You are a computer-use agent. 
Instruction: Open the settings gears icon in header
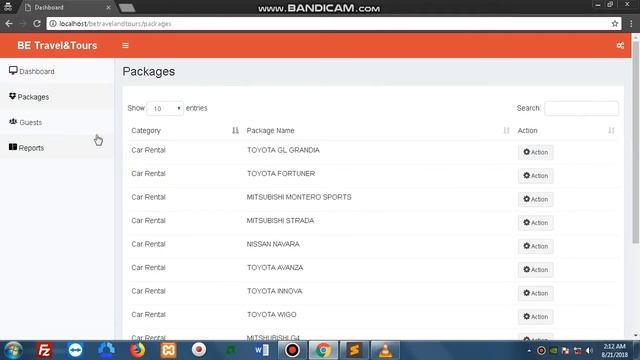tap(620, 45)
